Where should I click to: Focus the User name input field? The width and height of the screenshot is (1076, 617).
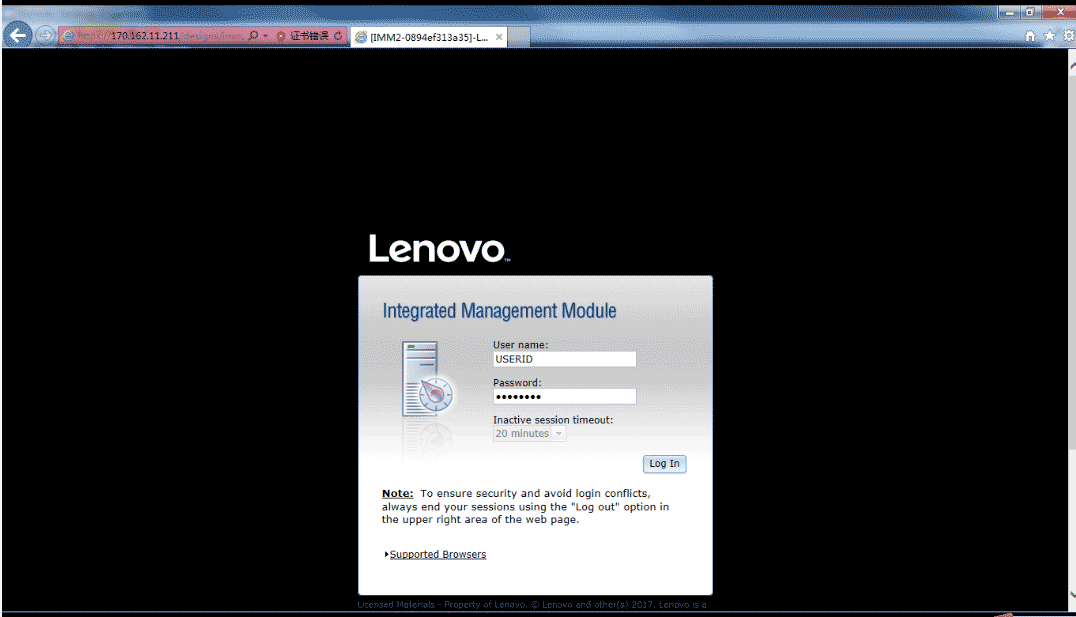pyautogui.click(x=564, y=359)
